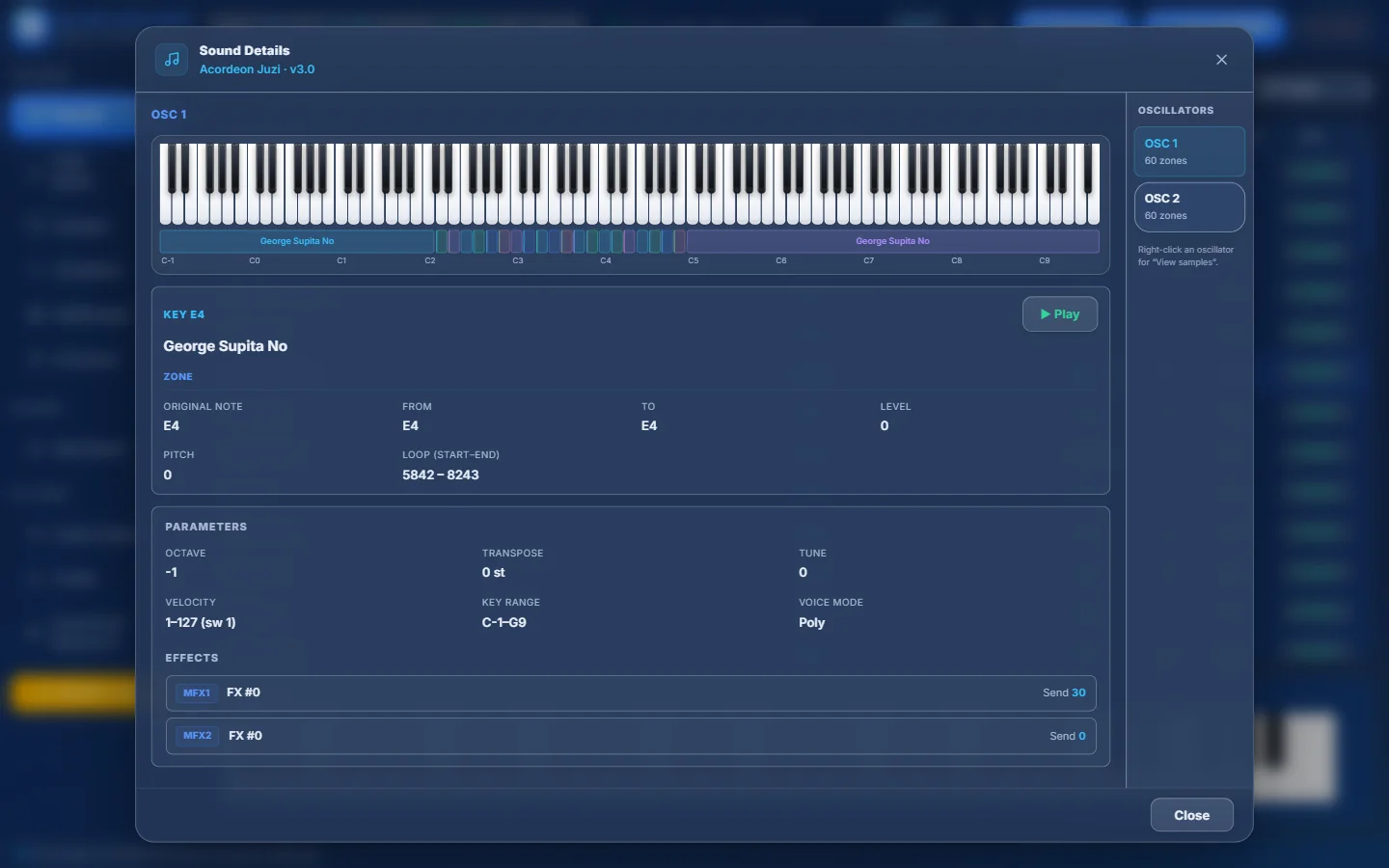1389x868 pixels.
Task: Click the Acordeon Juzi · v3.0 subtitle
Action: (257, 69)
